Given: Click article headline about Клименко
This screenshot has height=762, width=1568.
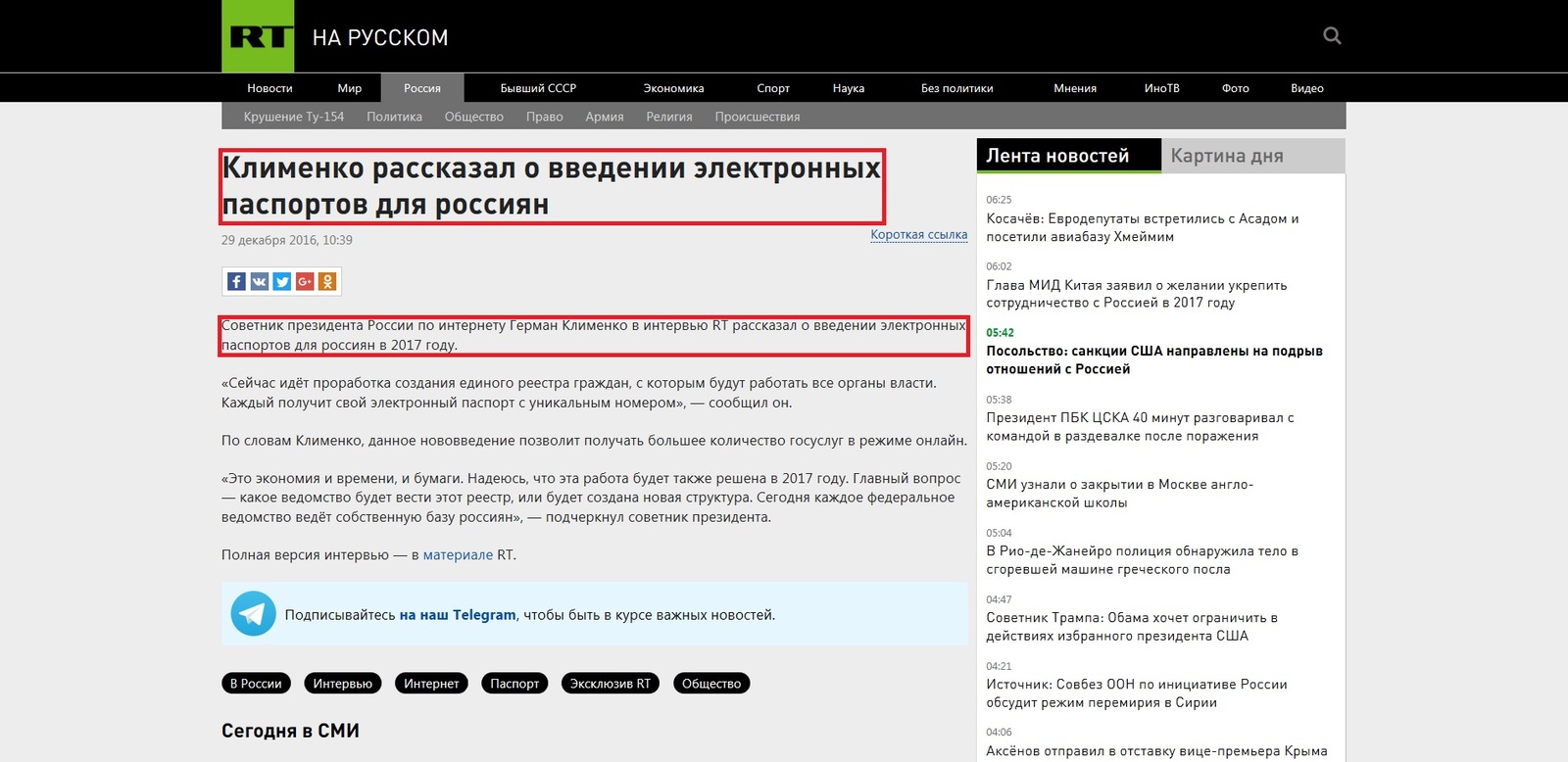Looking at the screenshot, I should point(552,186).
